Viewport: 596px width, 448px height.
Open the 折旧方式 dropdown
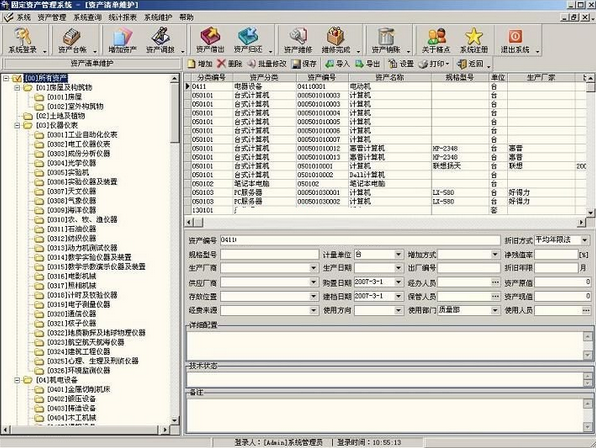(585, 240)
